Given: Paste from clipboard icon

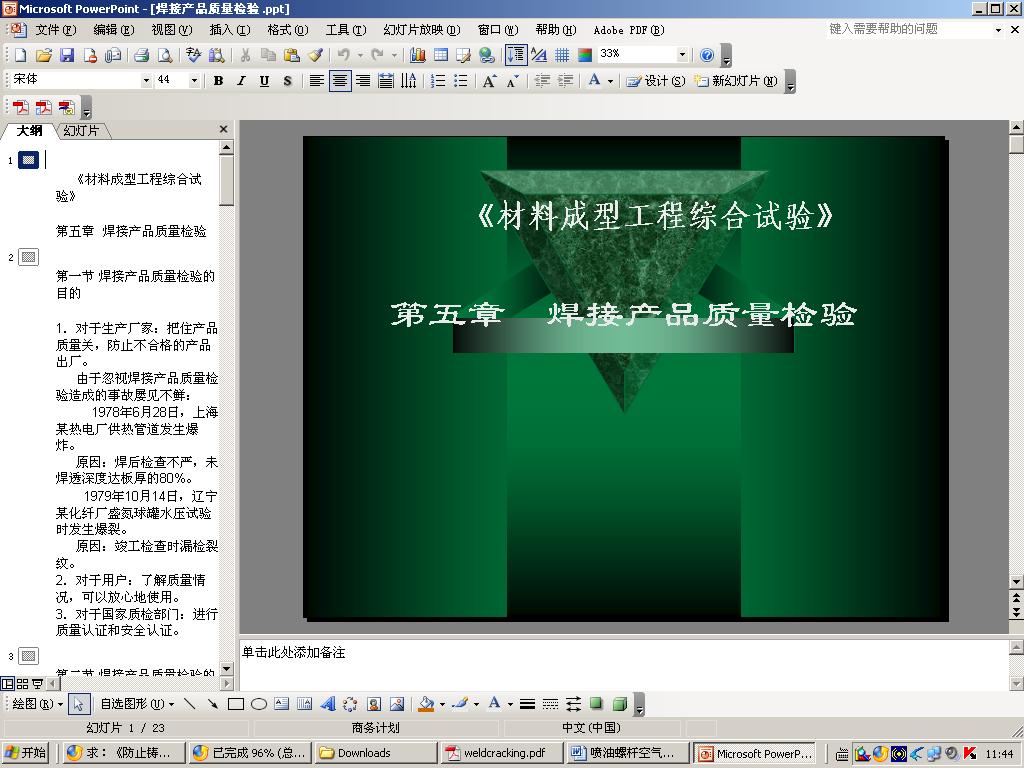Looking at the screenshot, I should pos(292,56).
